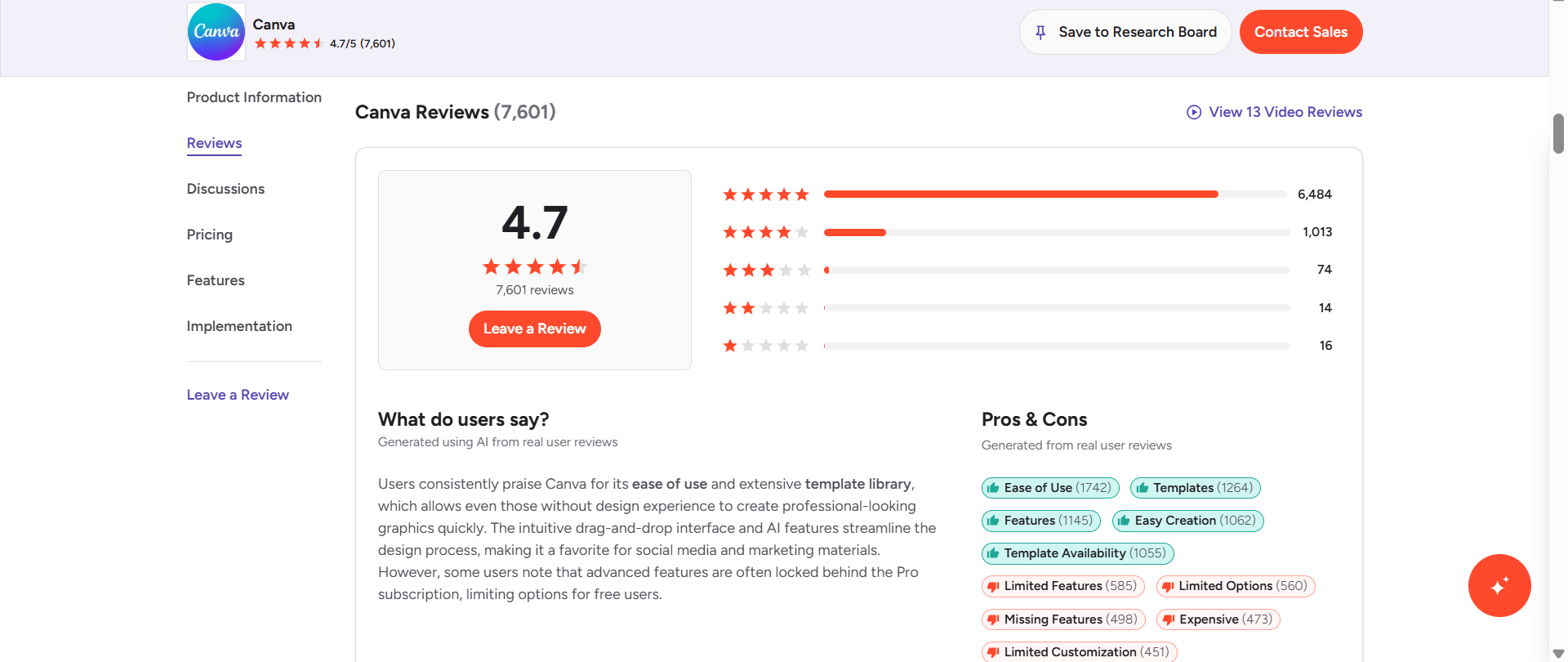
Task: Click thumbs-down icon on Missing Features tag
Action: coord(993,620)
